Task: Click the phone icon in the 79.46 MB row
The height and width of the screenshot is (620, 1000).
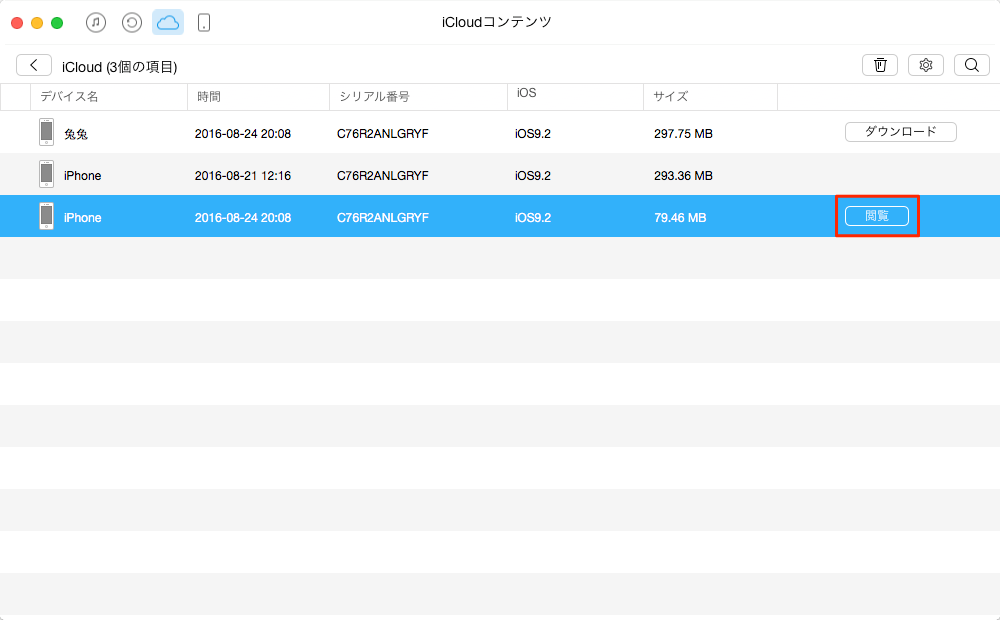Action: tap(47, 216)
